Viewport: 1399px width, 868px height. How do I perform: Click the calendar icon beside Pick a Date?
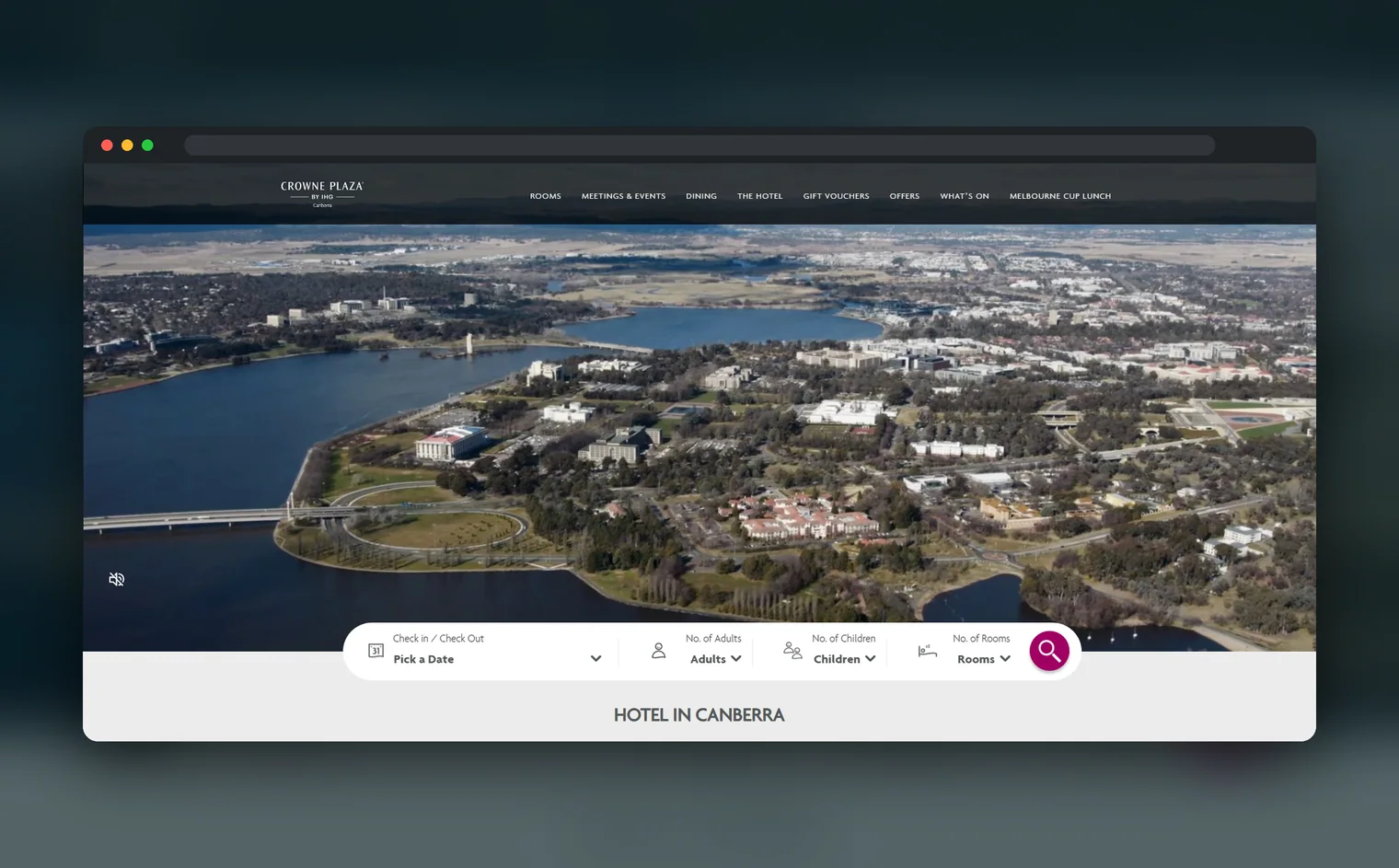pos(376,651)
